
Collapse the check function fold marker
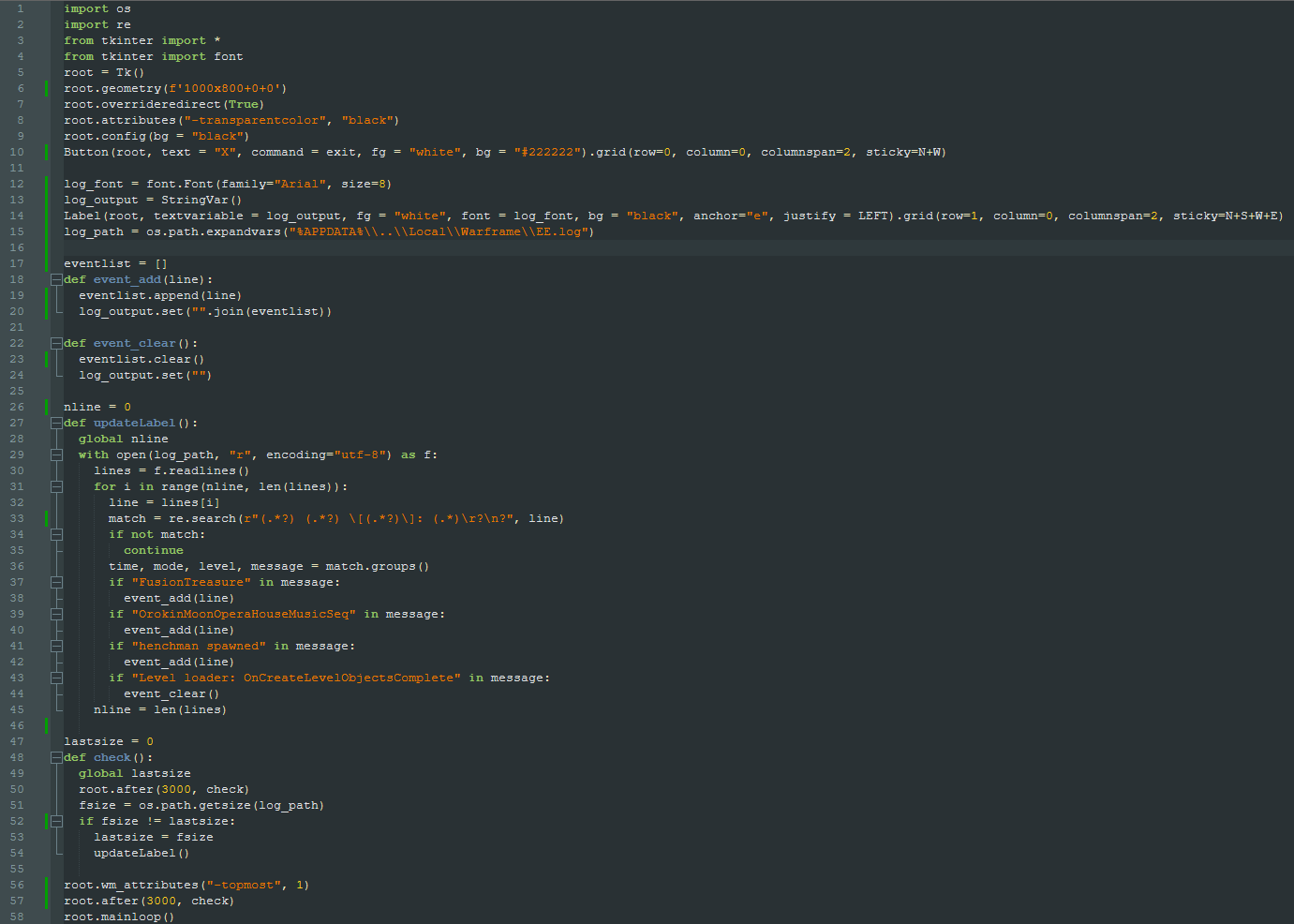tap(56, 757)
